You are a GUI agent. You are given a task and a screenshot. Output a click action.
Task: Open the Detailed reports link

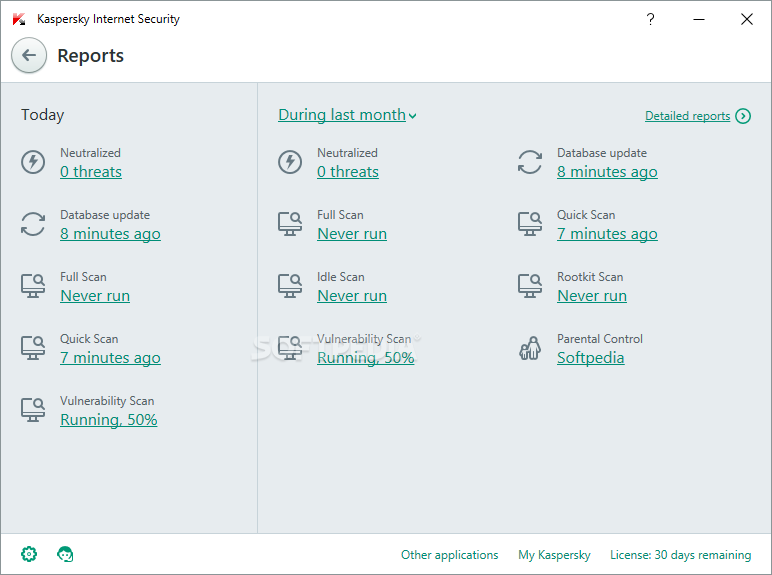point(687,116)
